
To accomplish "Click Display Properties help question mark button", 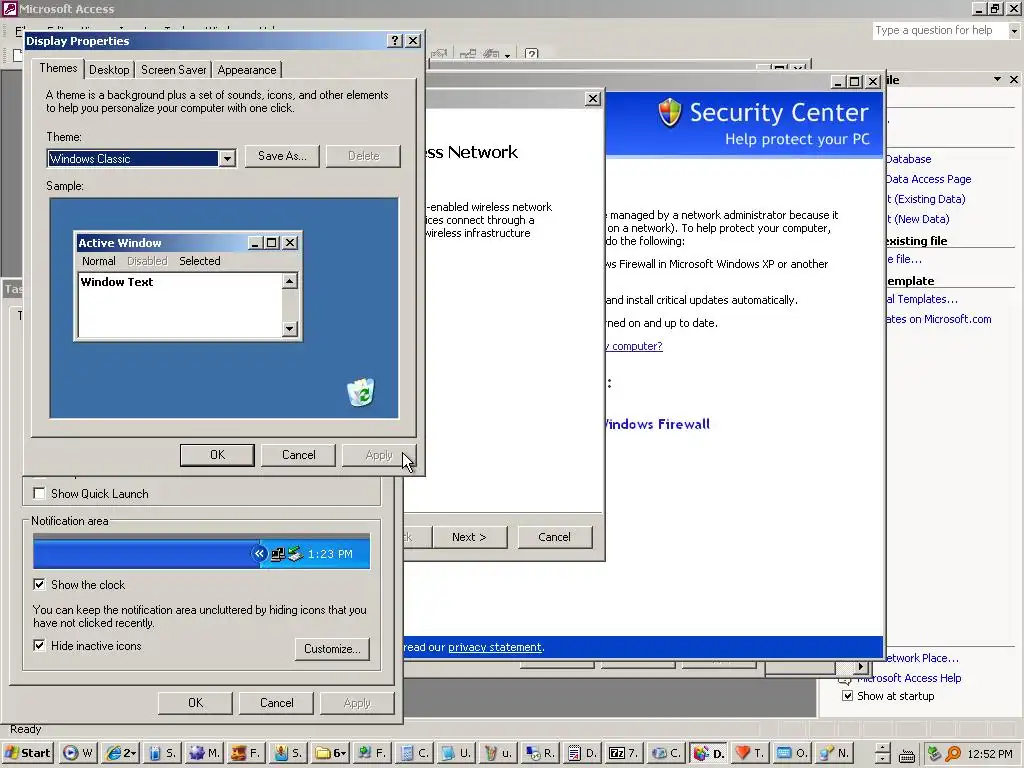I will 394,40.
